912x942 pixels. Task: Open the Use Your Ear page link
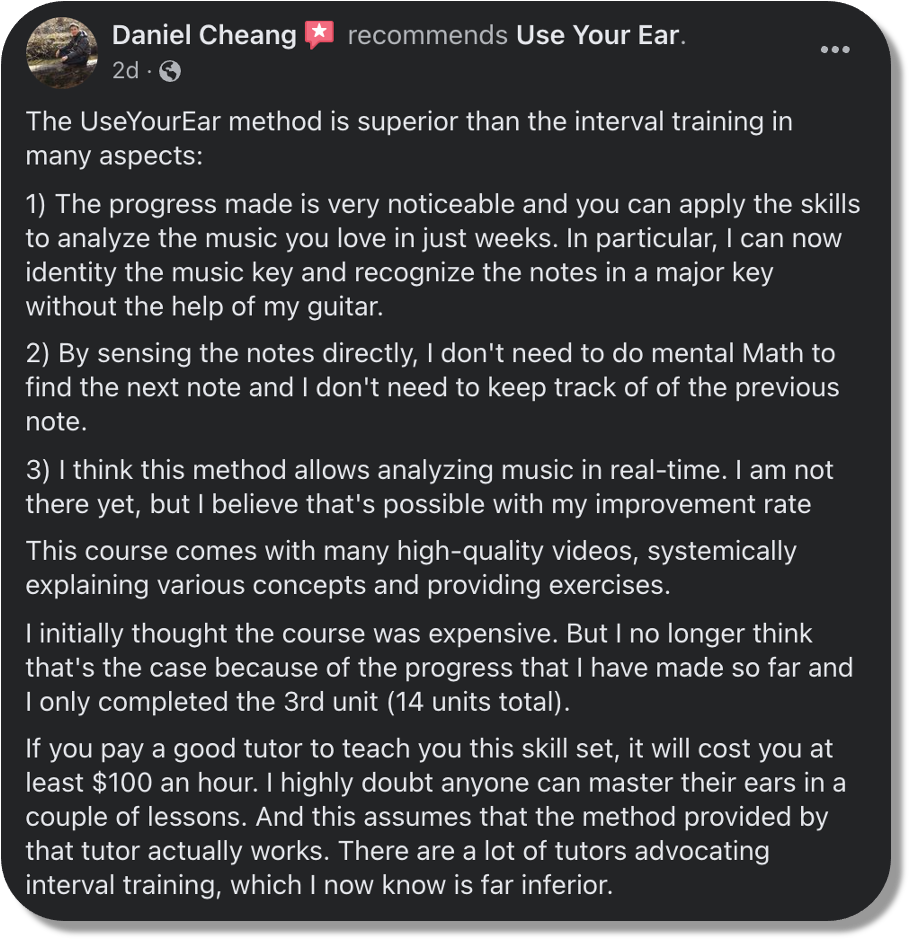coord(597,36)
